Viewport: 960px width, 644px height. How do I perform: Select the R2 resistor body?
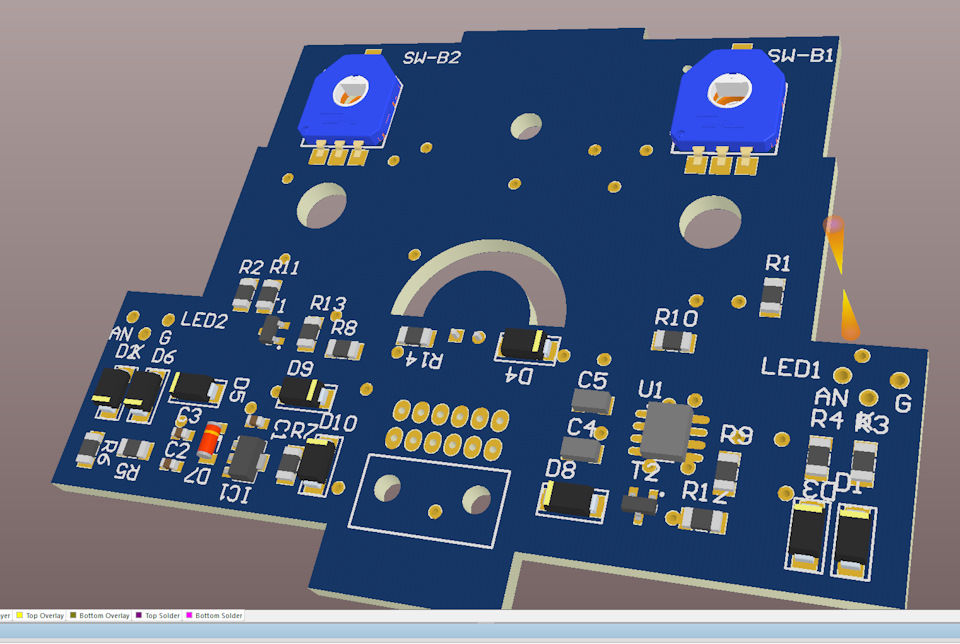[x=246, y=294]
